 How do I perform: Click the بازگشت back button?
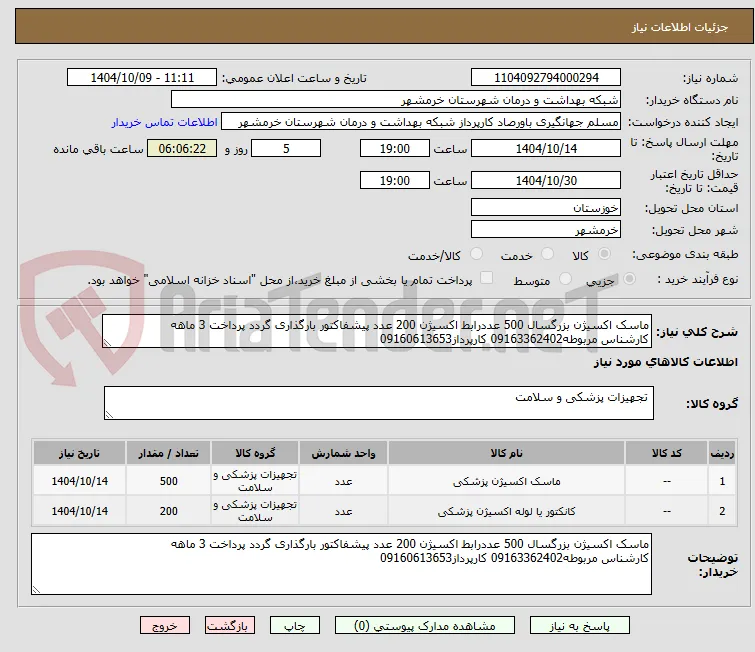click(x=230, y=626)
